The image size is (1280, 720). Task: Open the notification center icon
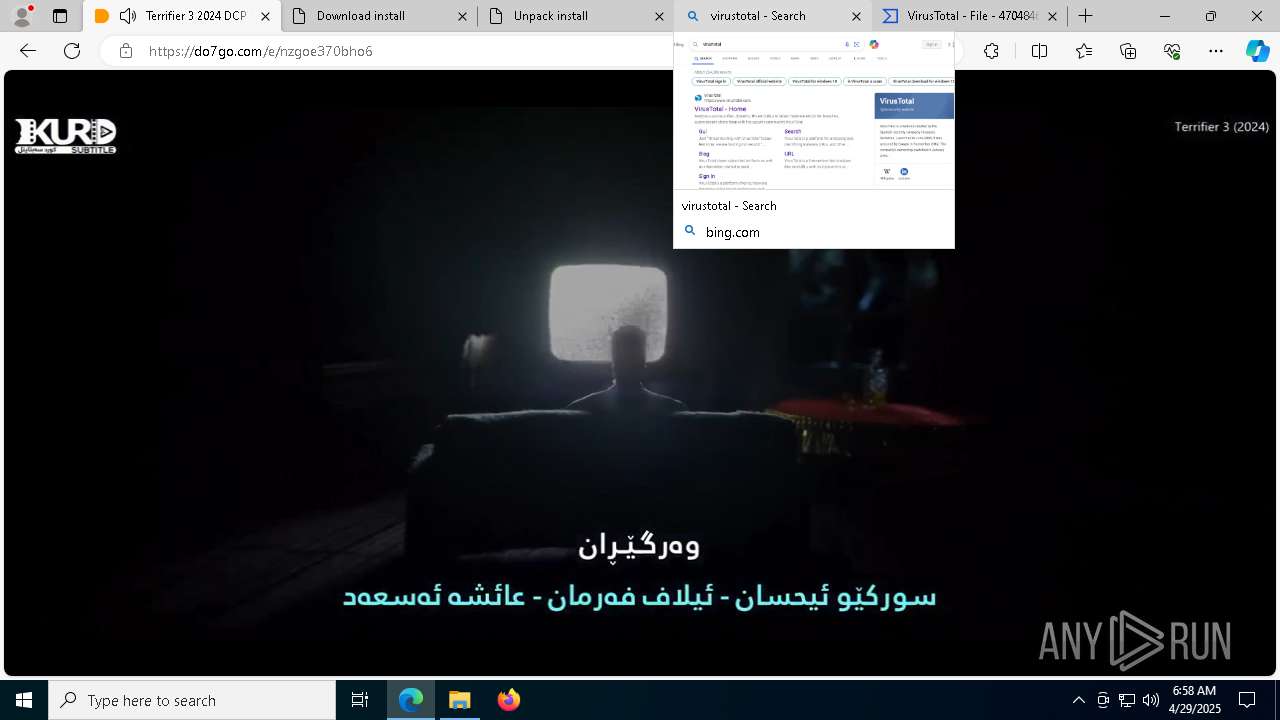click(1247, 700)
